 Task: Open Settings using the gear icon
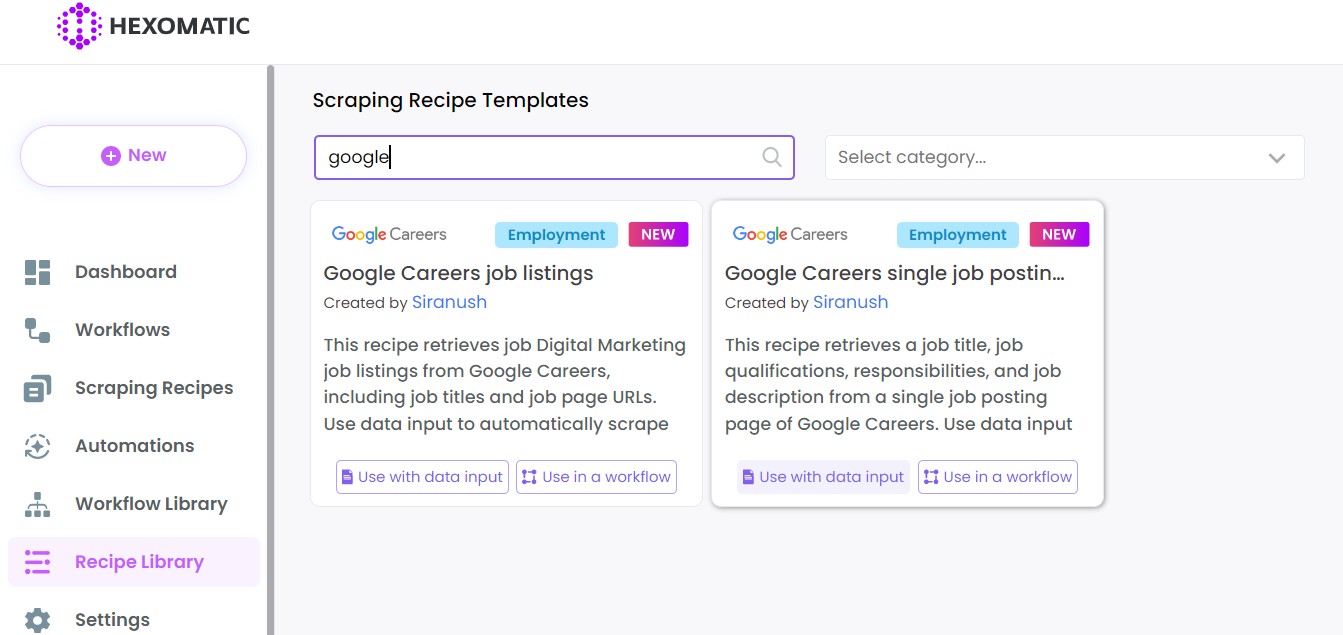38,619
